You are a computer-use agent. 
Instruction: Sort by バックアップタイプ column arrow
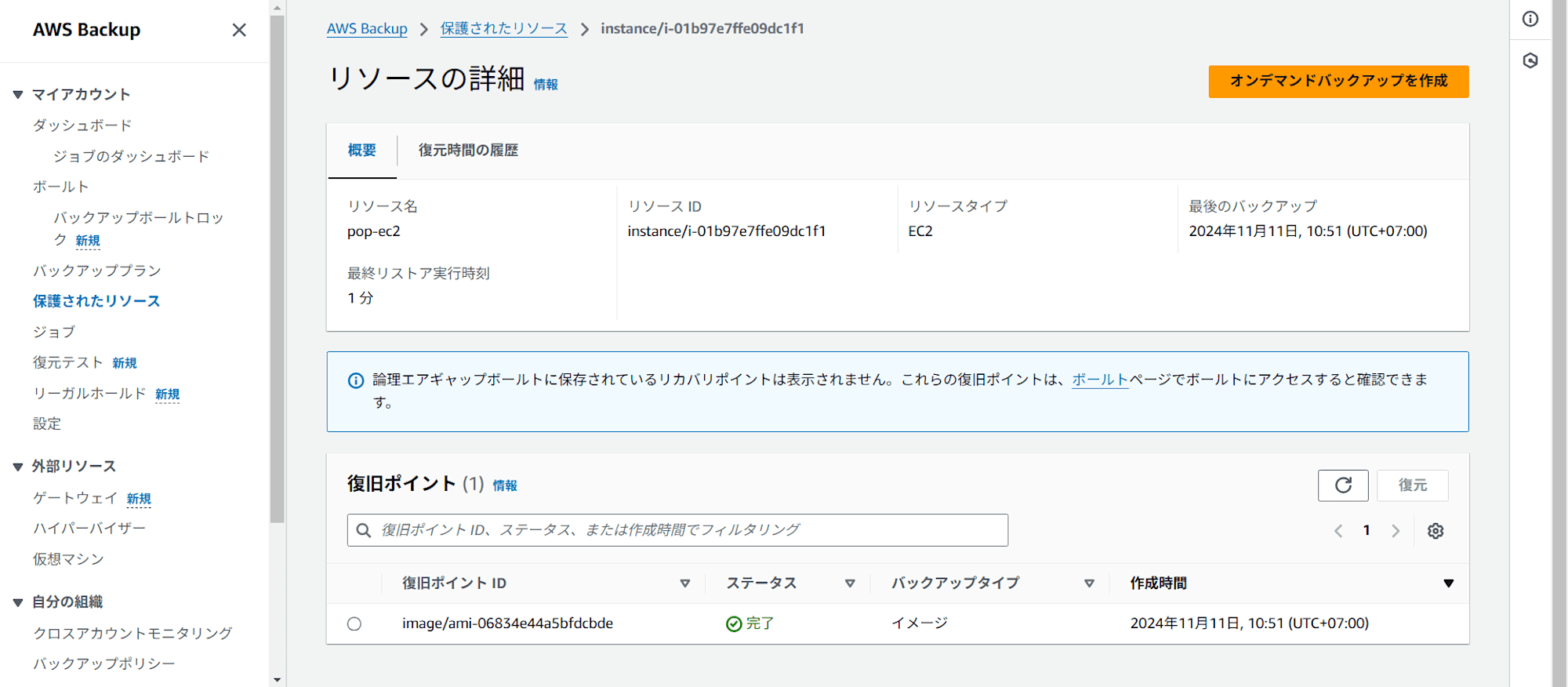click(1089, 583)
